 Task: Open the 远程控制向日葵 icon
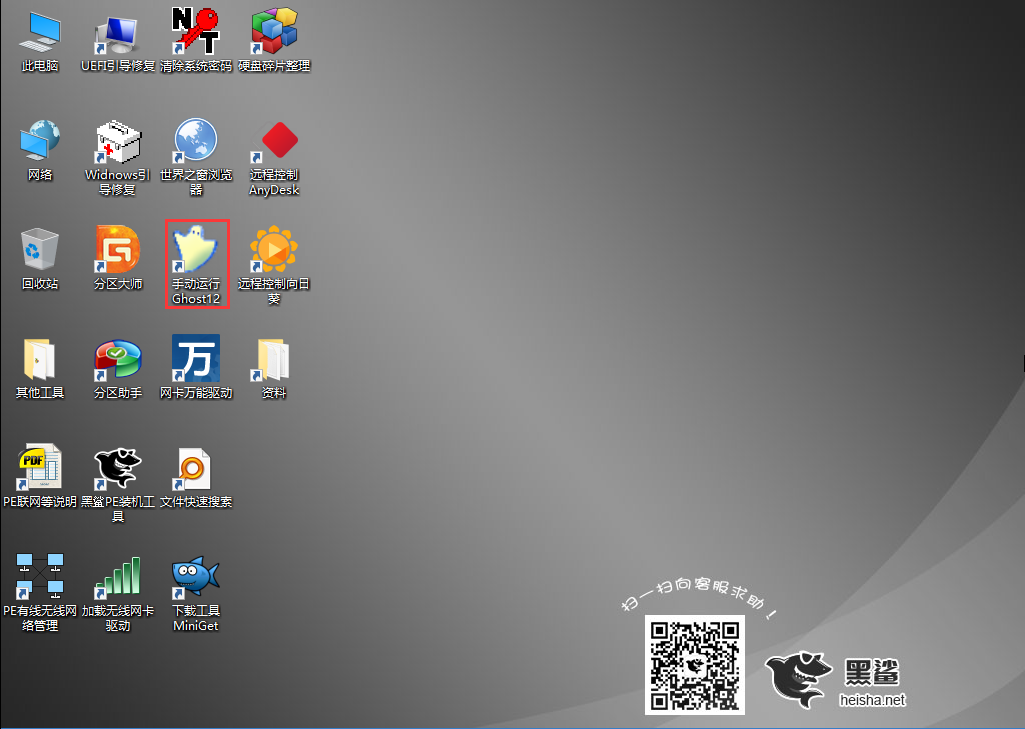(274, 251)
